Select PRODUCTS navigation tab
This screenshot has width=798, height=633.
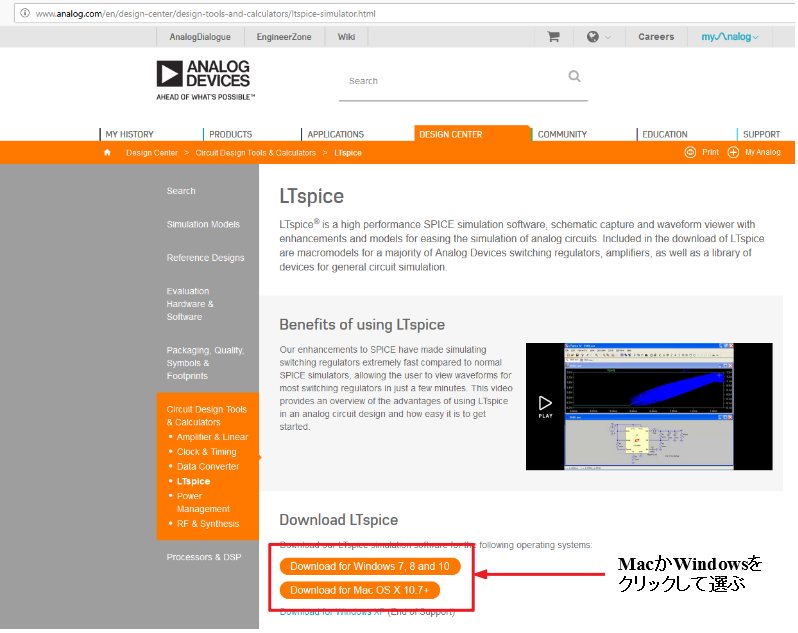[x=231, y=134]
